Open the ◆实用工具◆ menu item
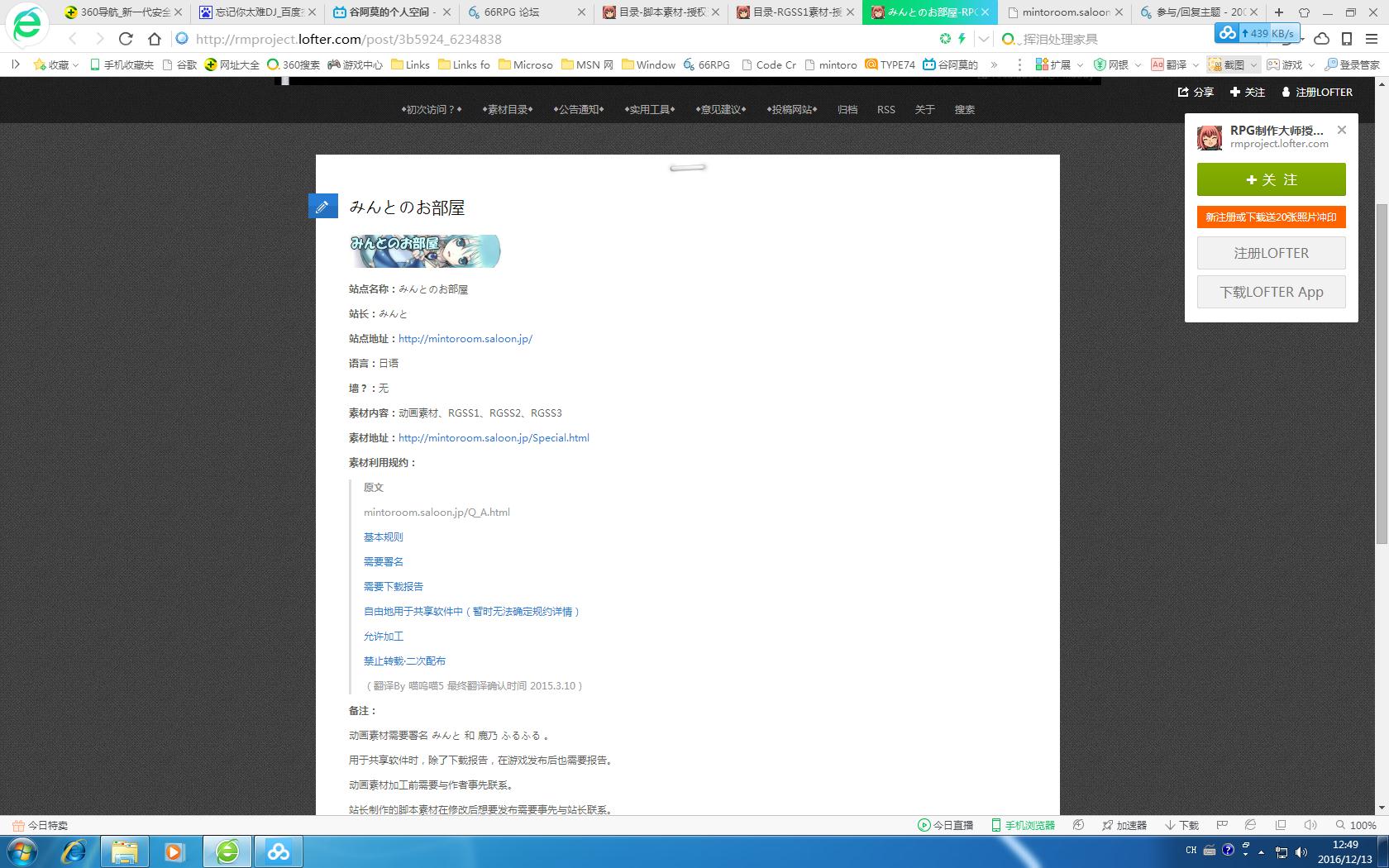The width and height of the screenshot is (1389, 868). 650,109
